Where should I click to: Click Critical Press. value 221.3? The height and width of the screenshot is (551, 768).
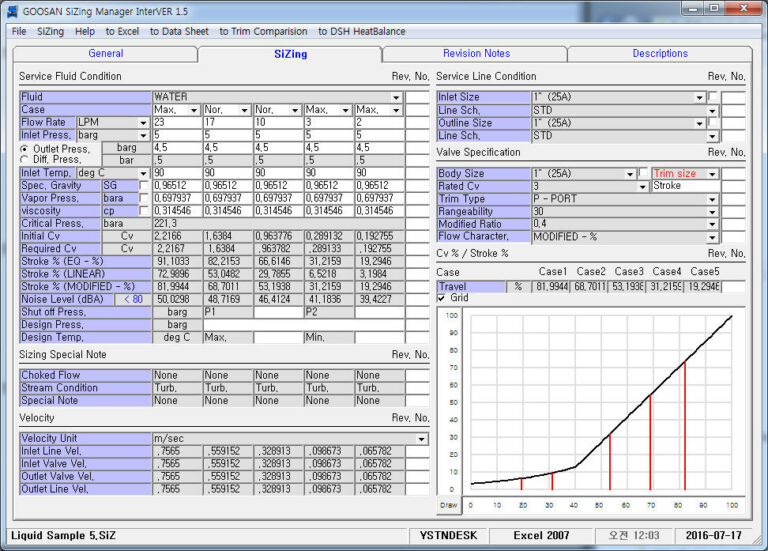click(278, 223)
